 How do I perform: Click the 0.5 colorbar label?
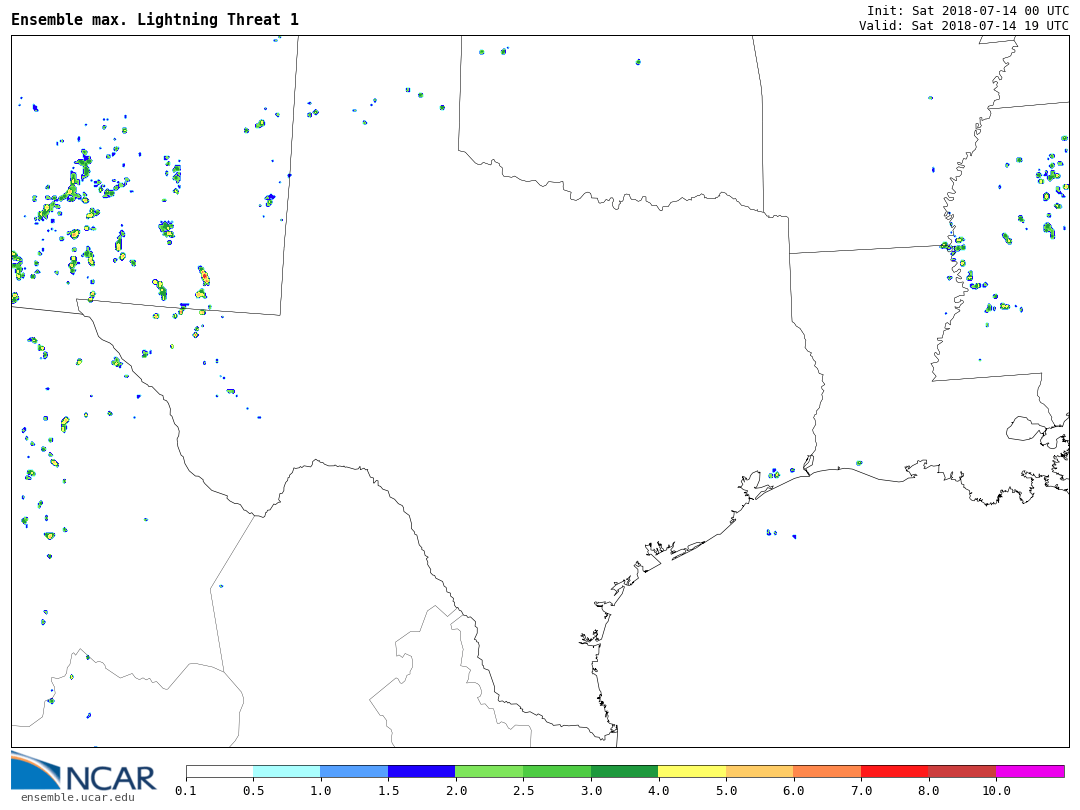pos(253,790)
